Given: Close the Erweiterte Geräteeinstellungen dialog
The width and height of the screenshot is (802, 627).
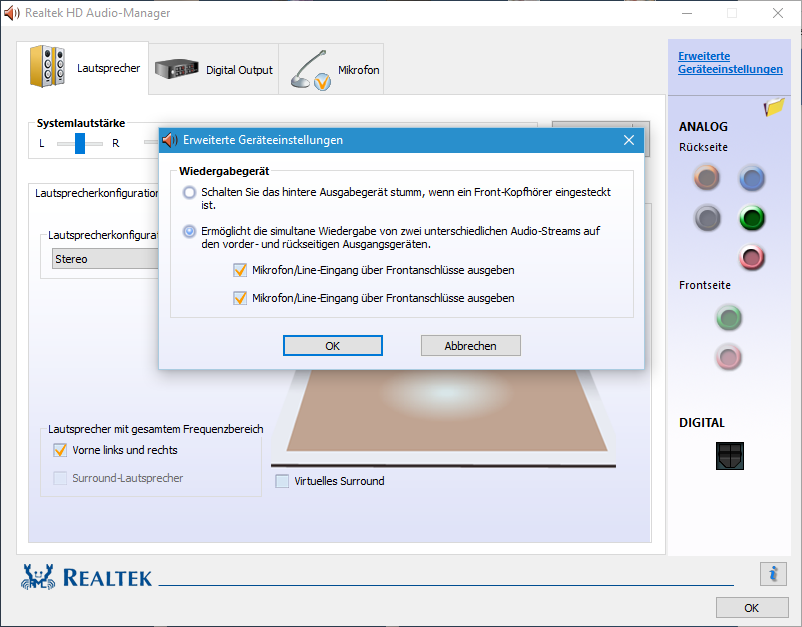Looking at the screenshot, I should pos(629,140).
